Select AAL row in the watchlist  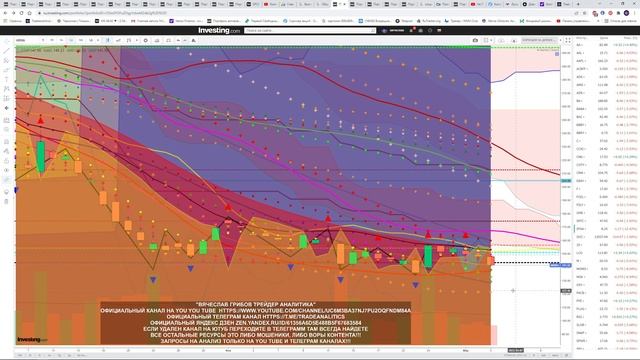tap(607, 53)
